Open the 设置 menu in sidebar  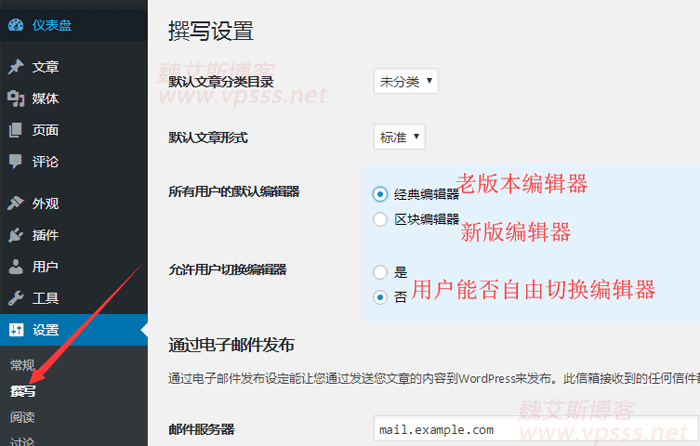[x=45, y=330]
